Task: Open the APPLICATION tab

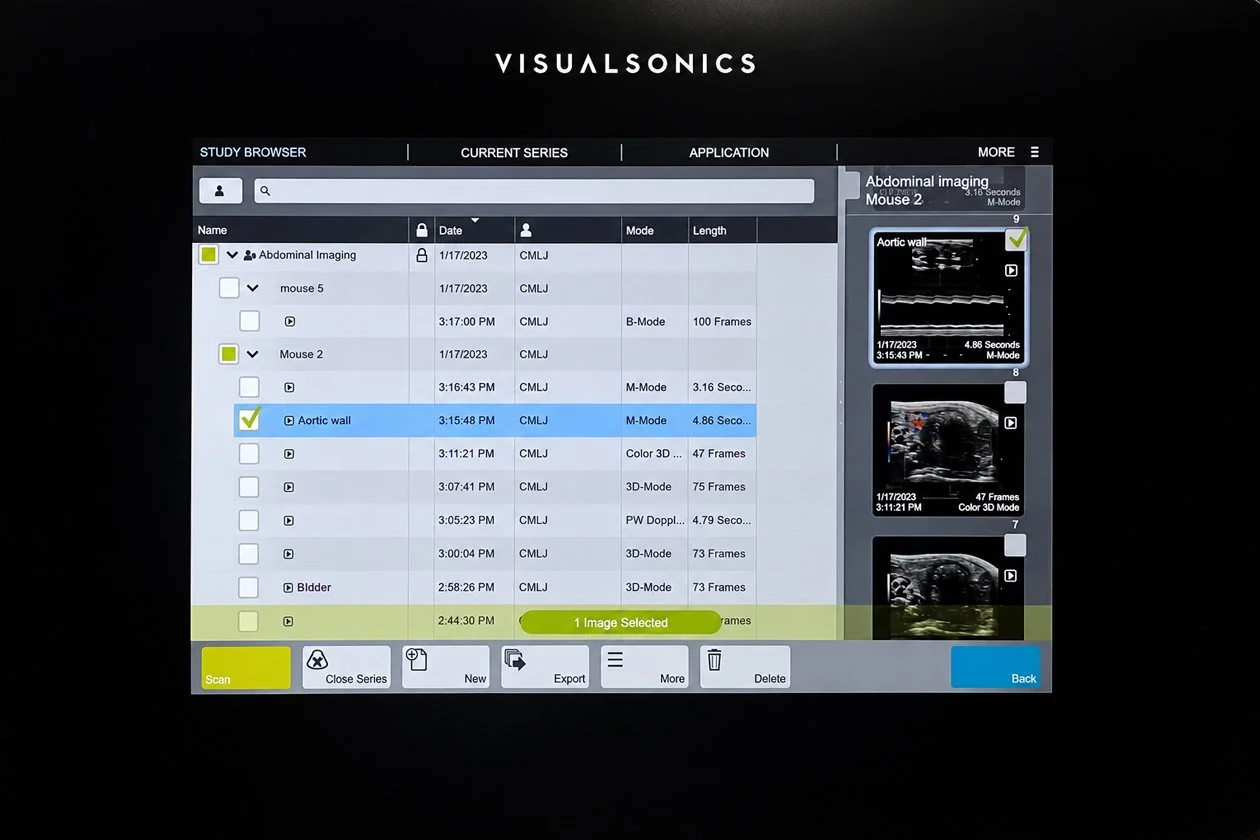Action: click(729, 152)
